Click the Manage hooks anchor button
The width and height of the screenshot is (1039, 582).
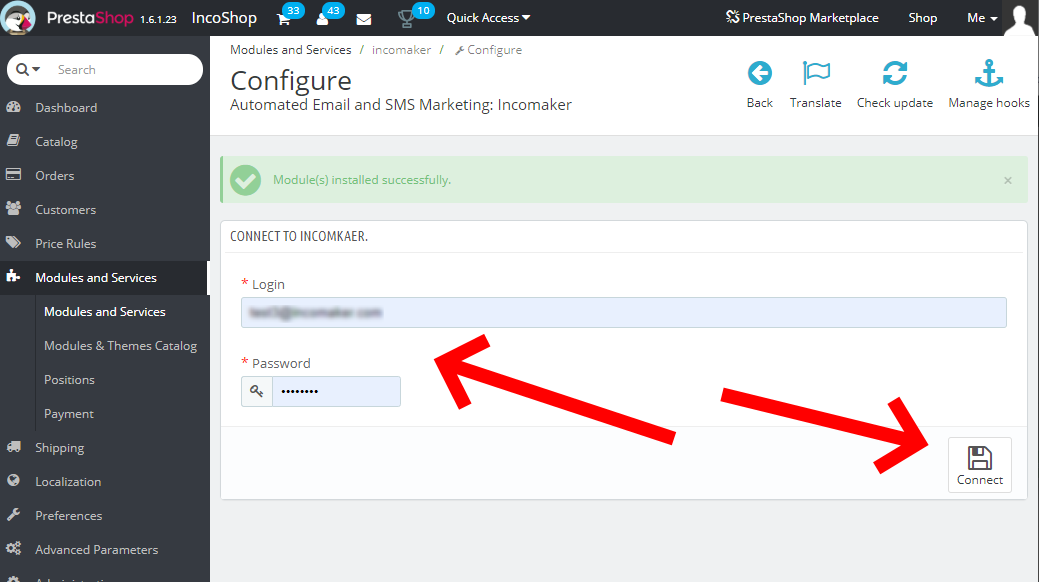point(989,85)
